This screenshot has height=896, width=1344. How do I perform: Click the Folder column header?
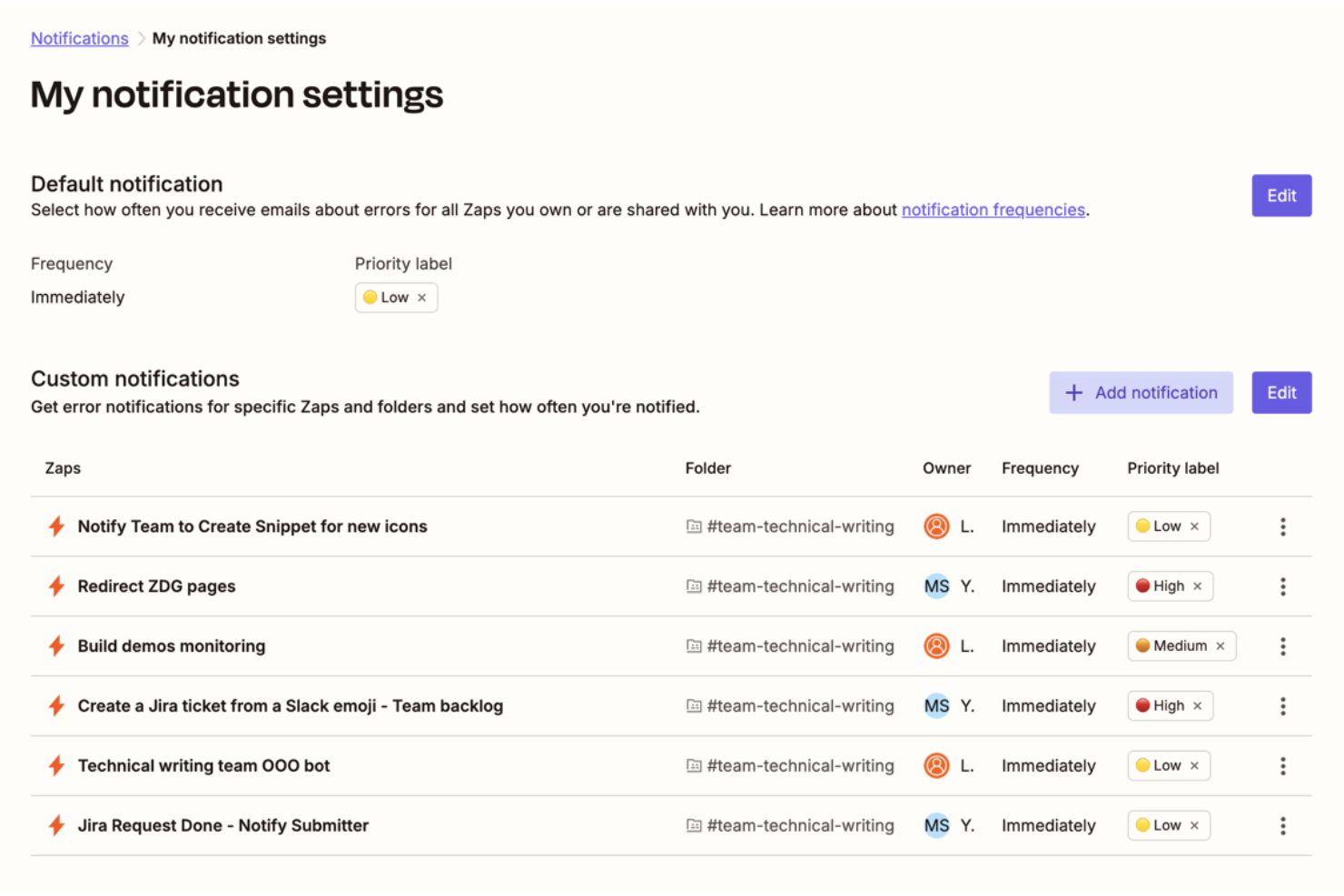707,468
